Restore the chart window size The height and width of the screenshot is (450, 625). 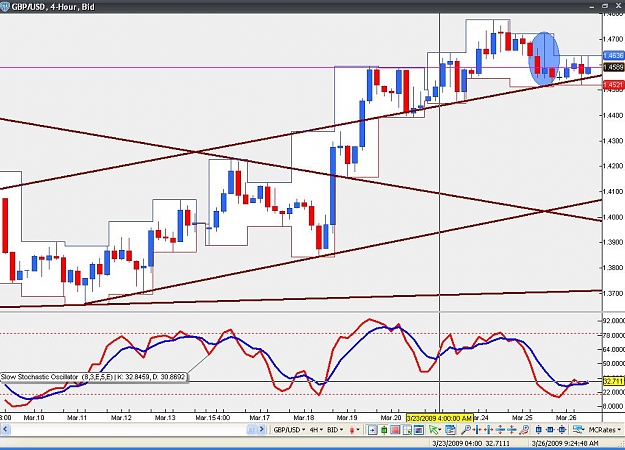[x=605, y=6]
